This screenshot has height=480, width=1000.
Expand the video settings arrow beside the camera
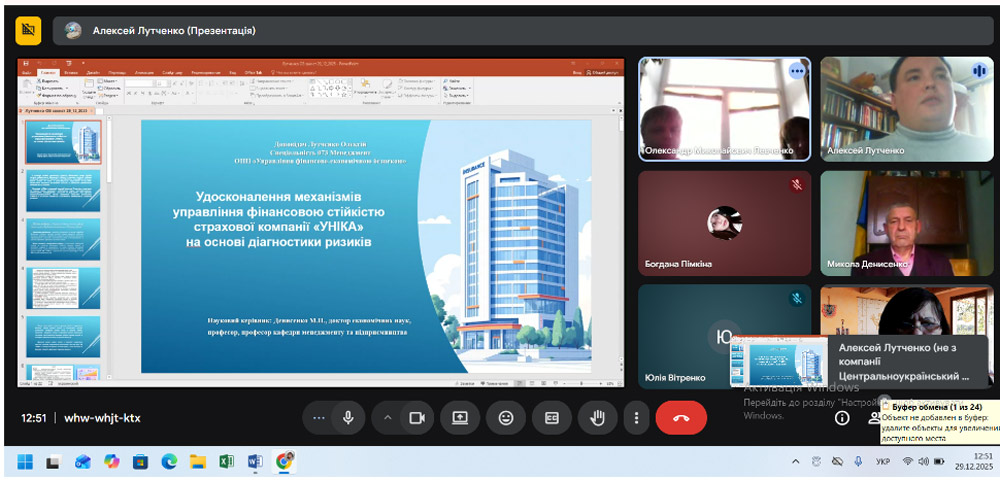[389, 417]
